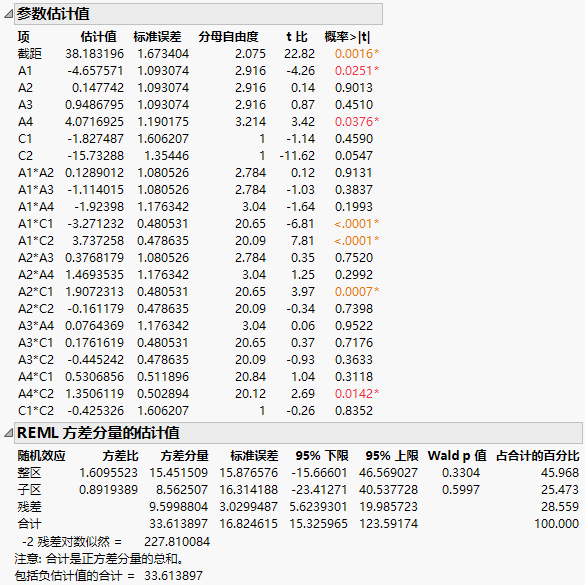
Task: Click the 整区 random effect row
Action: 29,473
